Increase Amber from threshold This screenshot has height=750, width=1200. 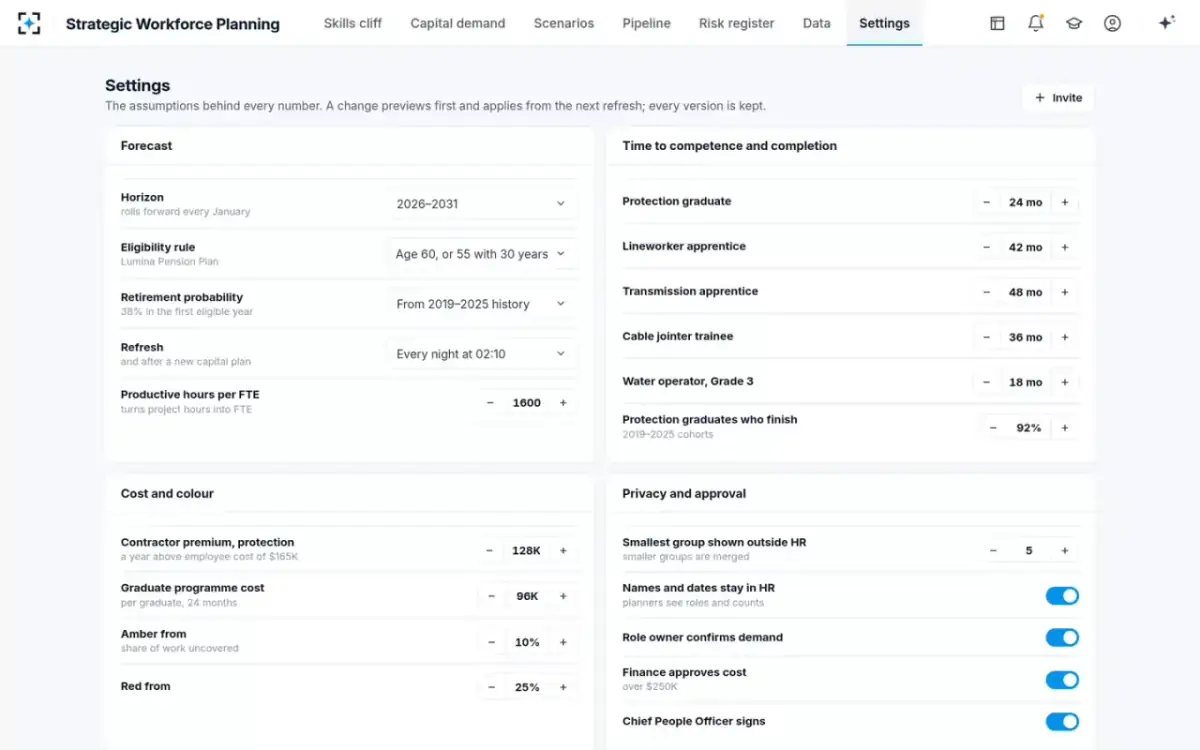[x=563, y=642]
